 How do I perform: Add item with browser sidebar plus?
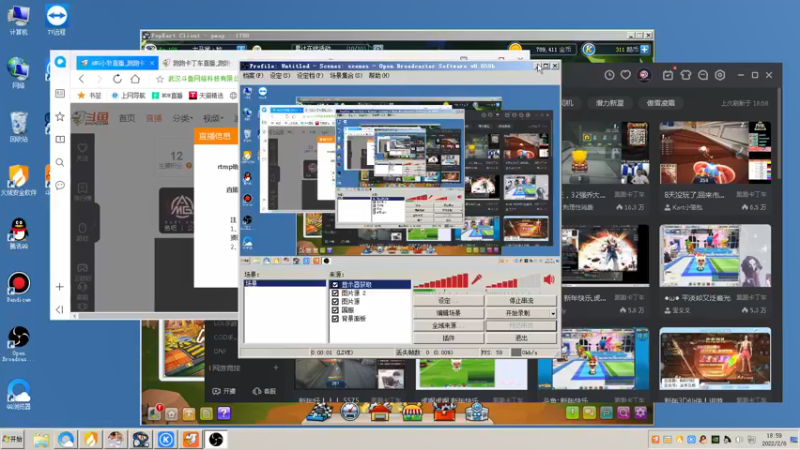tap(60, 287)
